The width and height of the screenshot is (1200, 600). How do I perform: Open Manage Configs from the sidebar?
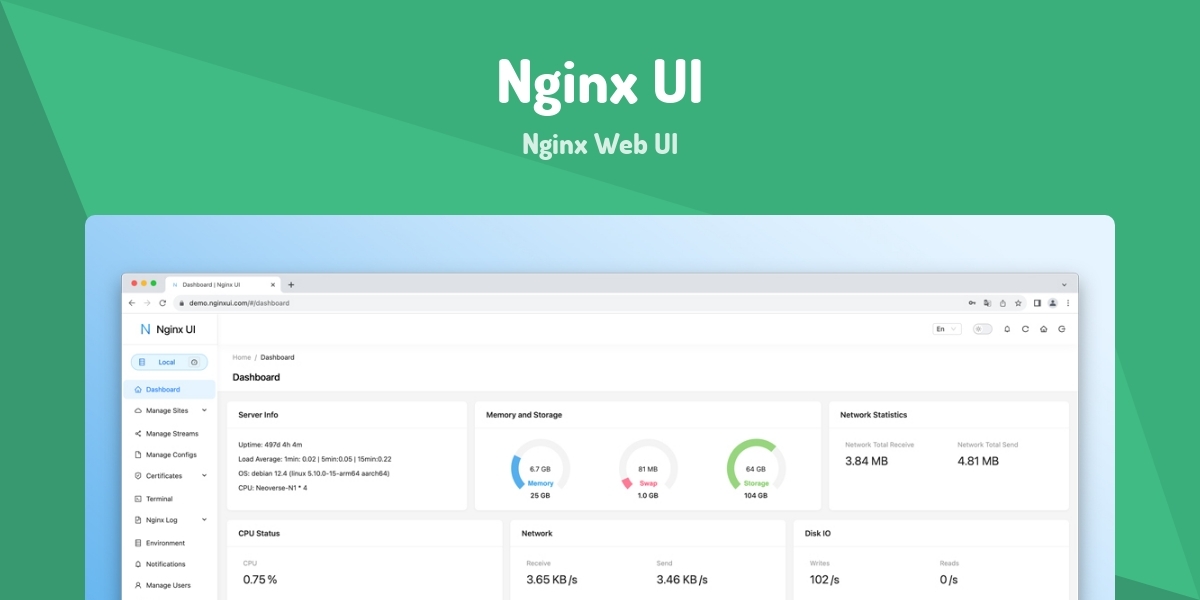[168, 454]
